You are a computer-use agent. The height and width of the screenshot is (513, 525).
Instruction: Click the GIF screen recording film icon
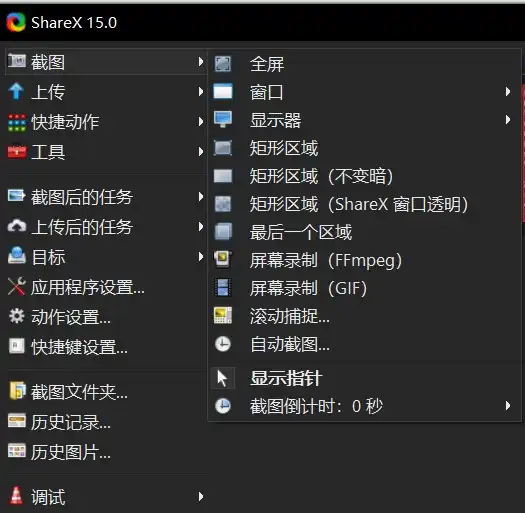coord(223,288)
